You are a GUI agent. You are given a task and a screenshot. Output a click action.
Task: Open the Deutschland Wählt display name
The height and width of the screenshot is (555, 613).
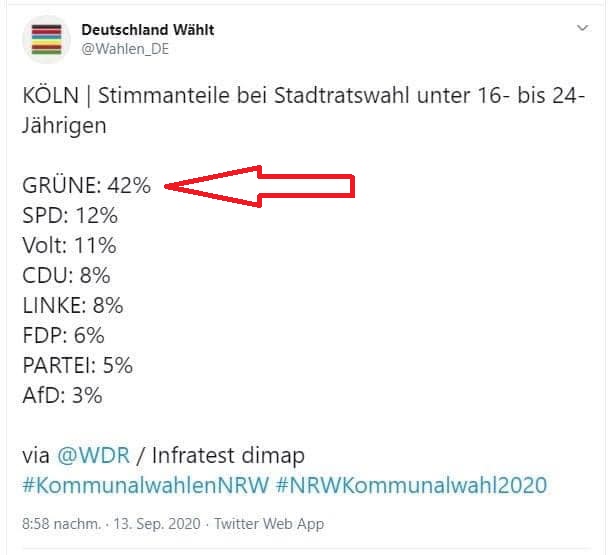pos(148,30)
